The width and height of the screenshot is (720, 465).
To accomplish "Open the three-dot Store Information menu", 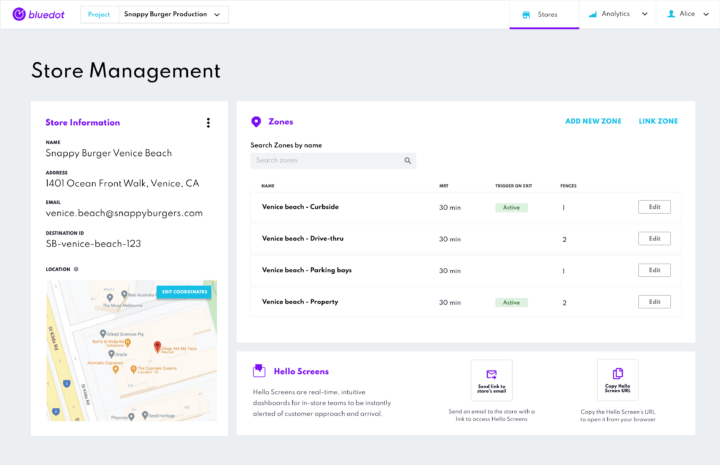I will tap(208, 123).
